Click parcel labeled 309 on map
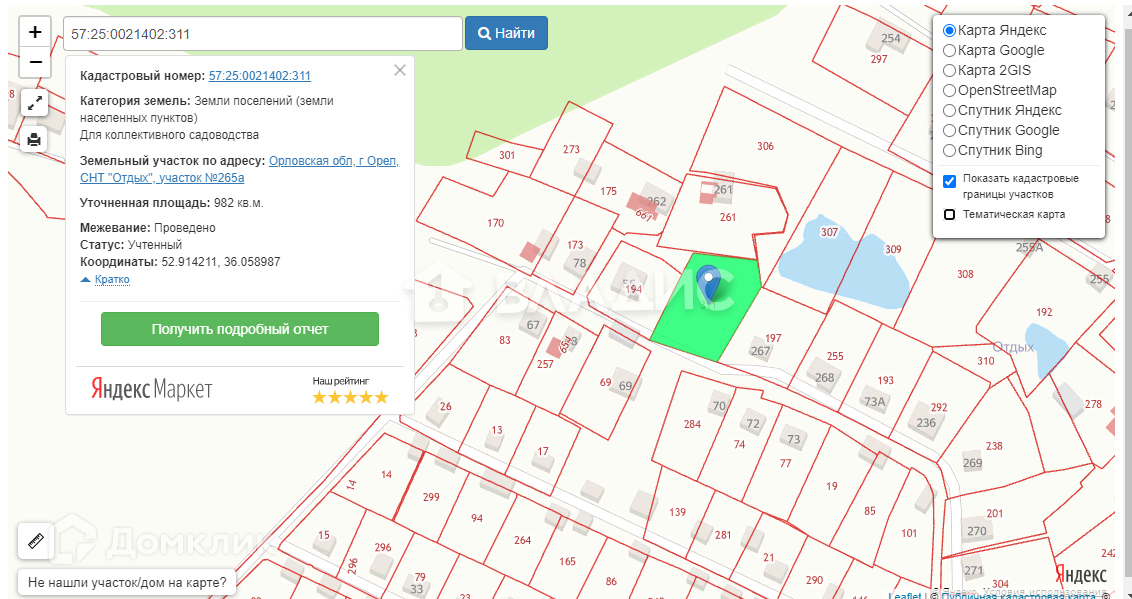 click(x=893, y=250)
